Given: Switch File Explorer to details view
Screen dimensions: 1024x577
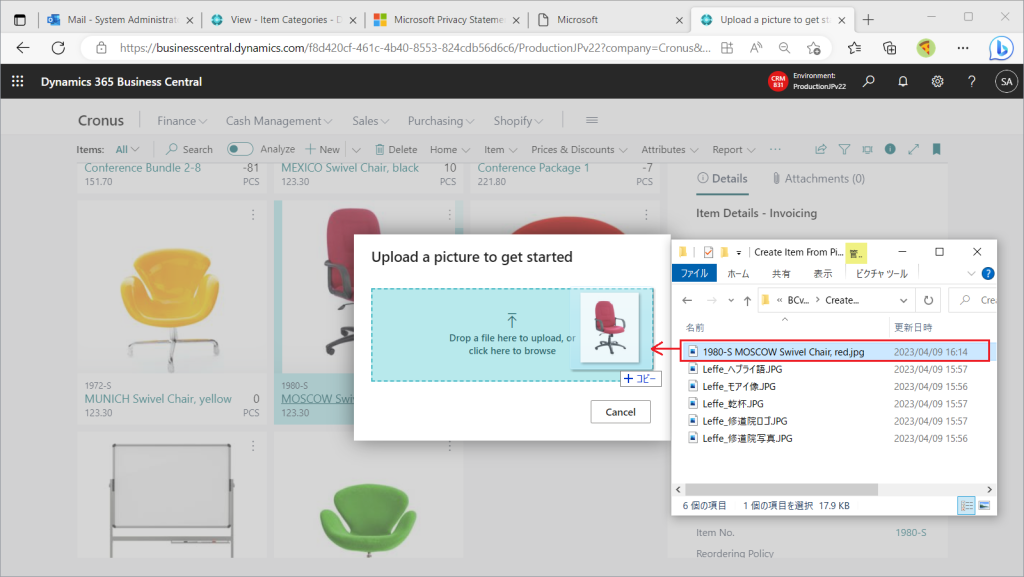Looking at the screenshot, I should point(967,505).
